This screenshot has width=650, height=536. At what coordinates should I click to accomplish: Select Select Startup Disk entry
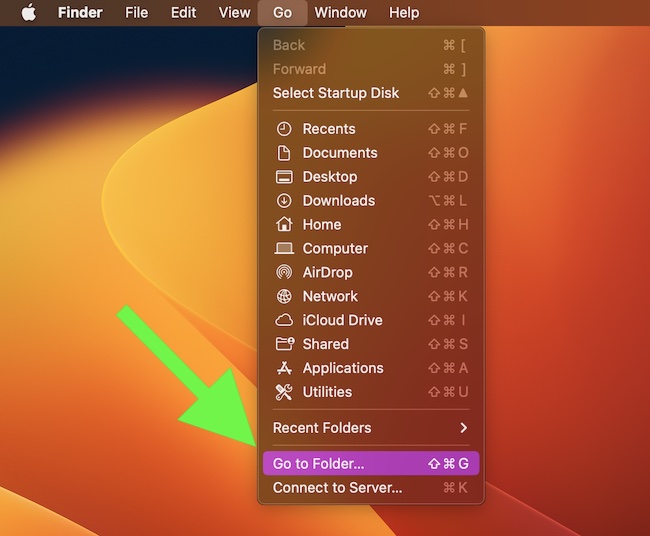coord(336,93)
